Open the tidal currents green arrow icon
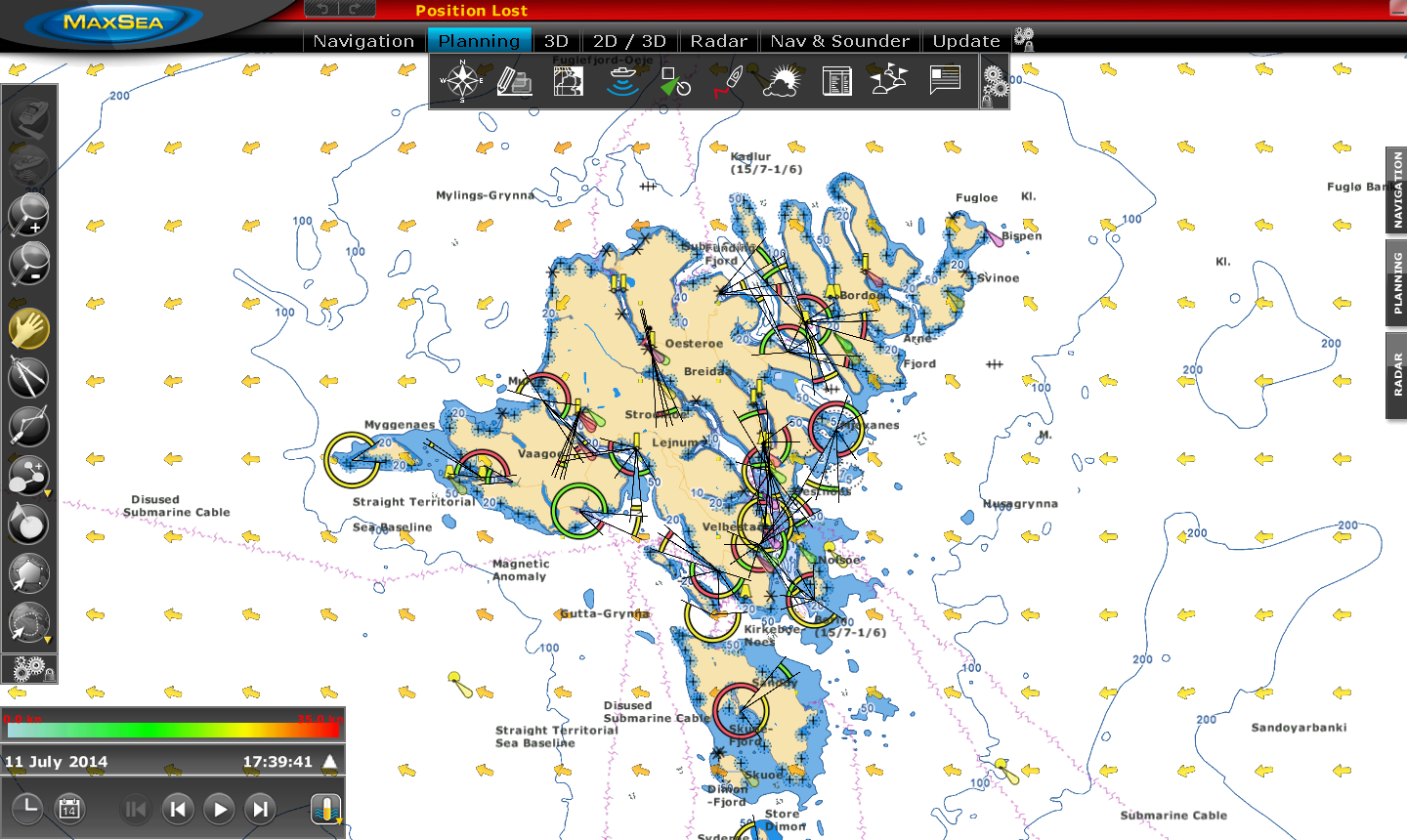This screenshot has width=1407, height=840. coord(675,81)
